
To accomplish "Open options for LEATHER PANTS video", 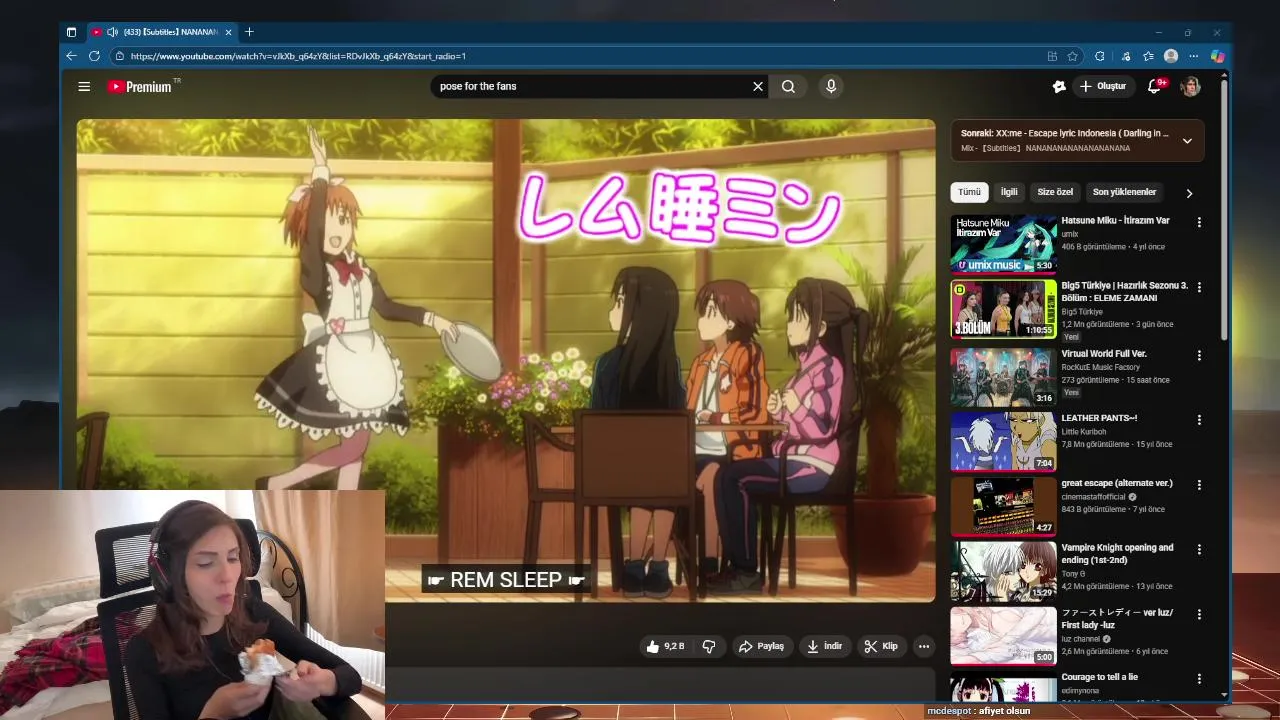I will pos(1199,420).
